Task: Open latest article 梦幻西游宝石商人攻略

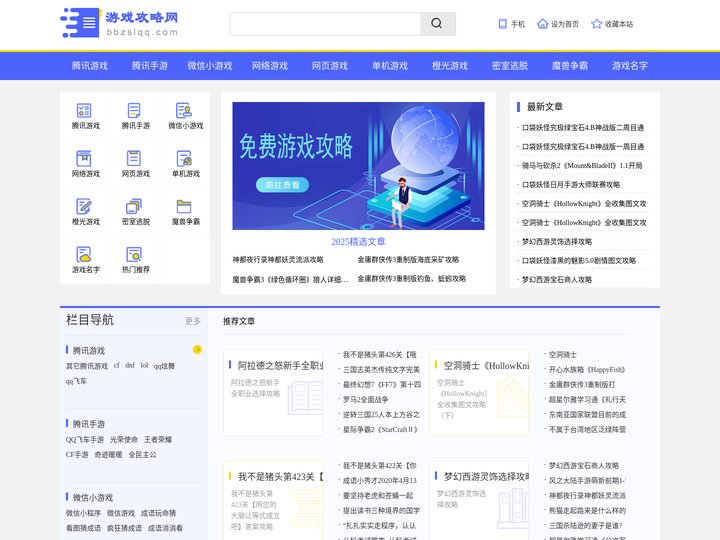Action: [x=557, y=280]
